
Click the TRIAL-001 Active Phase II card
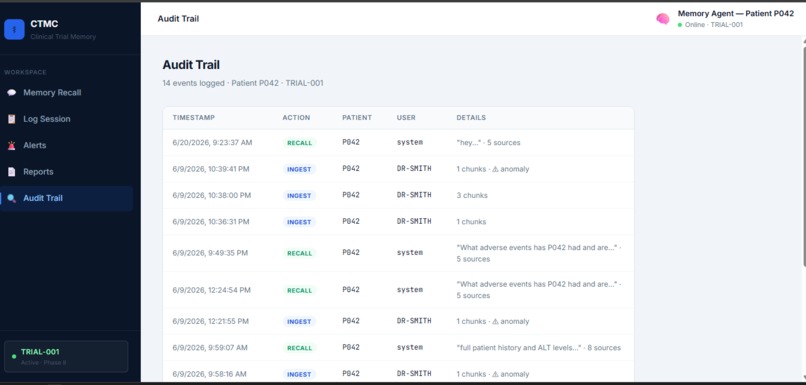pos(66,356)
